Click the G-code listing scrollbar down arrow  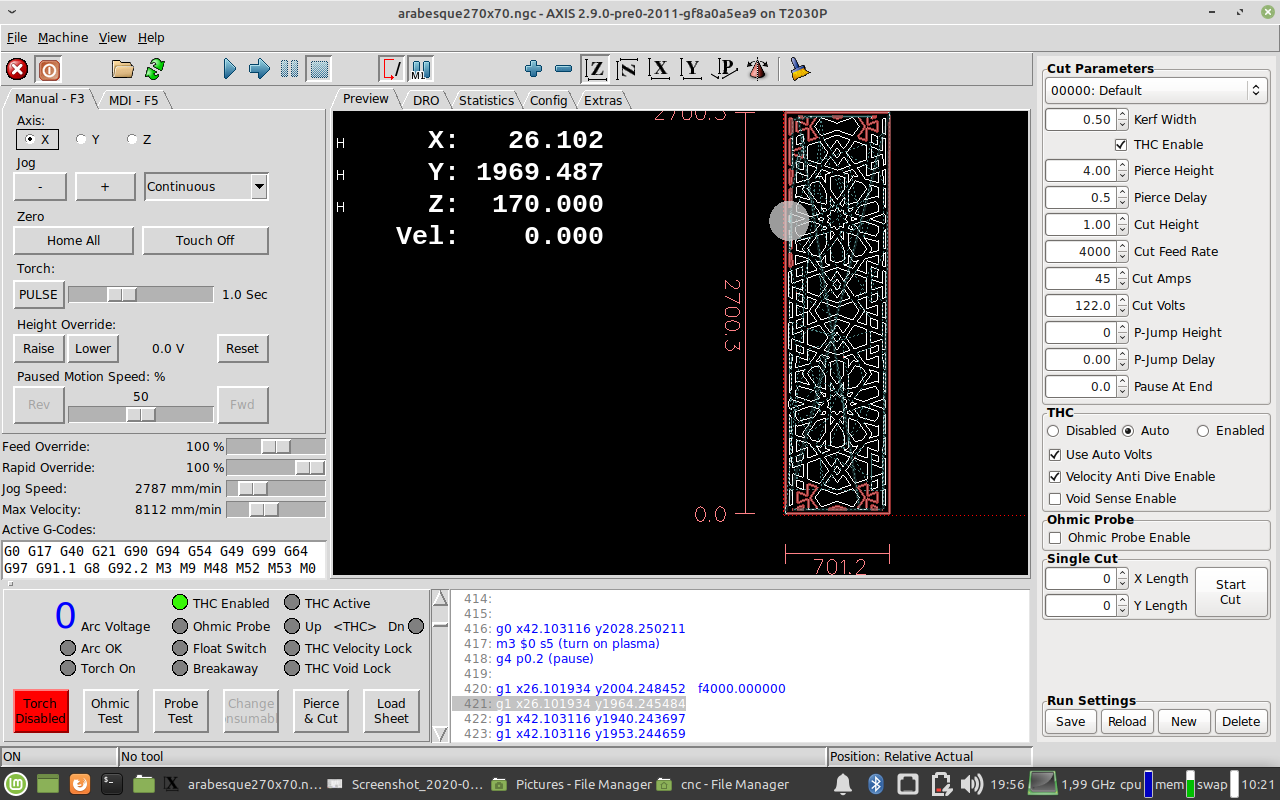point(440,734)
